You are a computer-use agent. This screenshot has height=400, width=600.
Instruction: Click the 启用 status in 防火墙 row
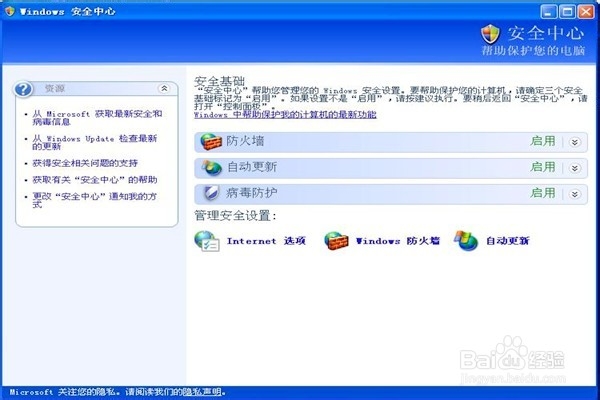[543, 141]
